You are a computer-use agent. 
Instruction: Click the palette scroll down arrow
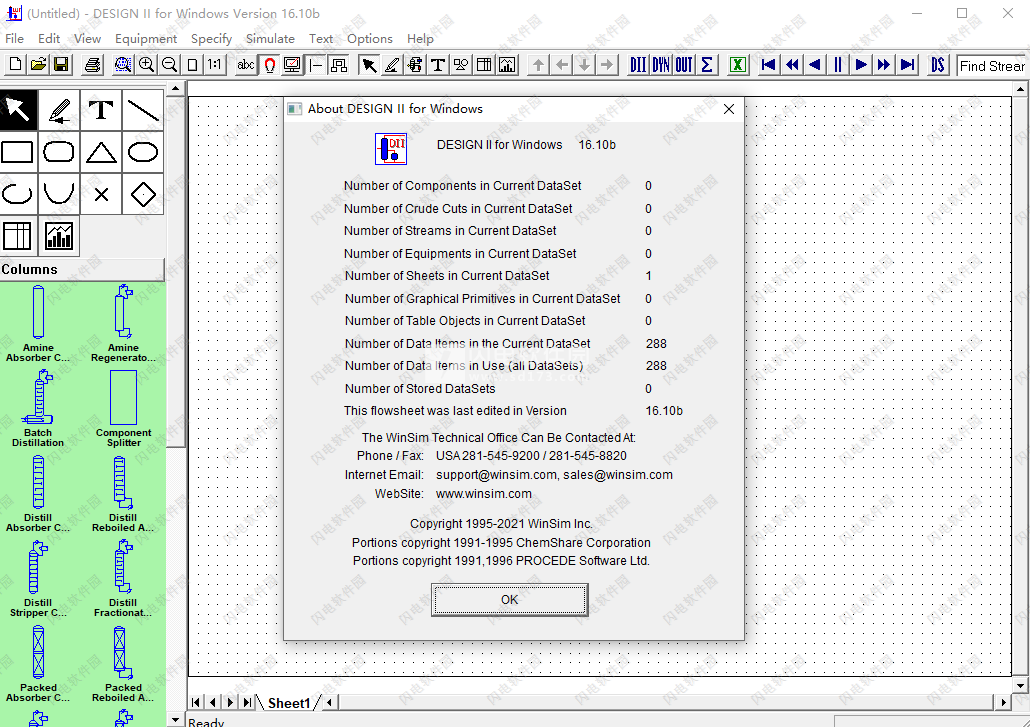(x=176, y=719)
